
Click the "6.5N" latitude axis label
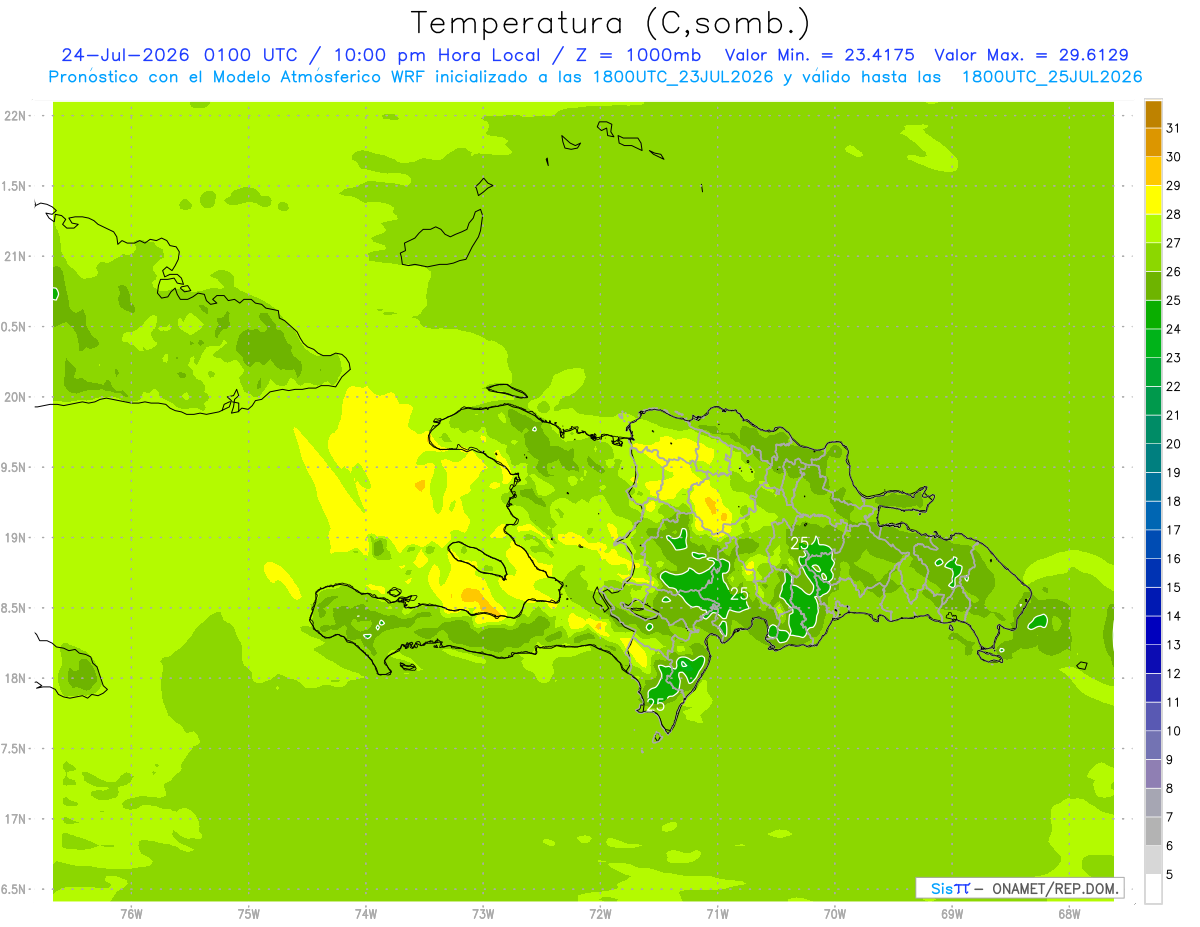(15, 890)
